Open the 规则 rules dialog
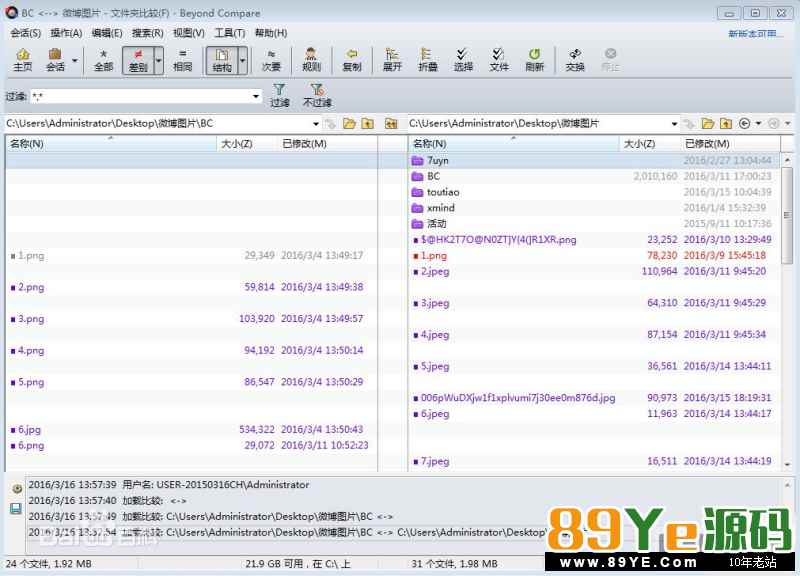 (x=311, y=60)
